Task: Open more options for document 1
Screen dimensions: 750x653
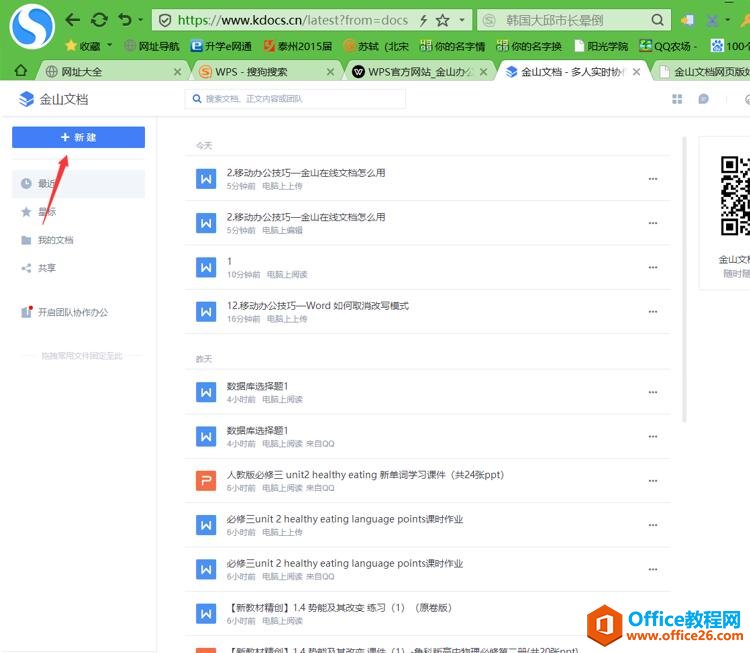Action: click(x=653, y=267)
